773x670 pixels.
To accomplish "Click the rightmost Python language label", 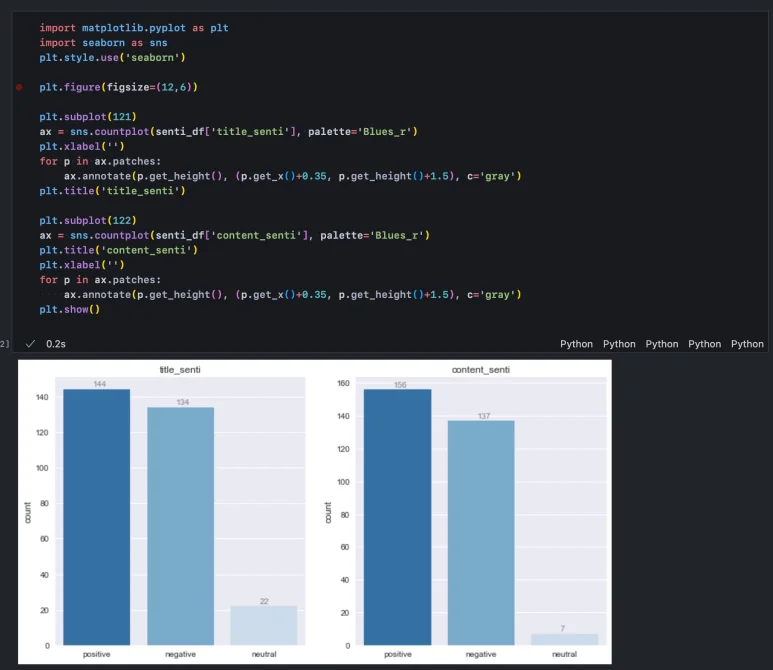I will click(747, 344).
